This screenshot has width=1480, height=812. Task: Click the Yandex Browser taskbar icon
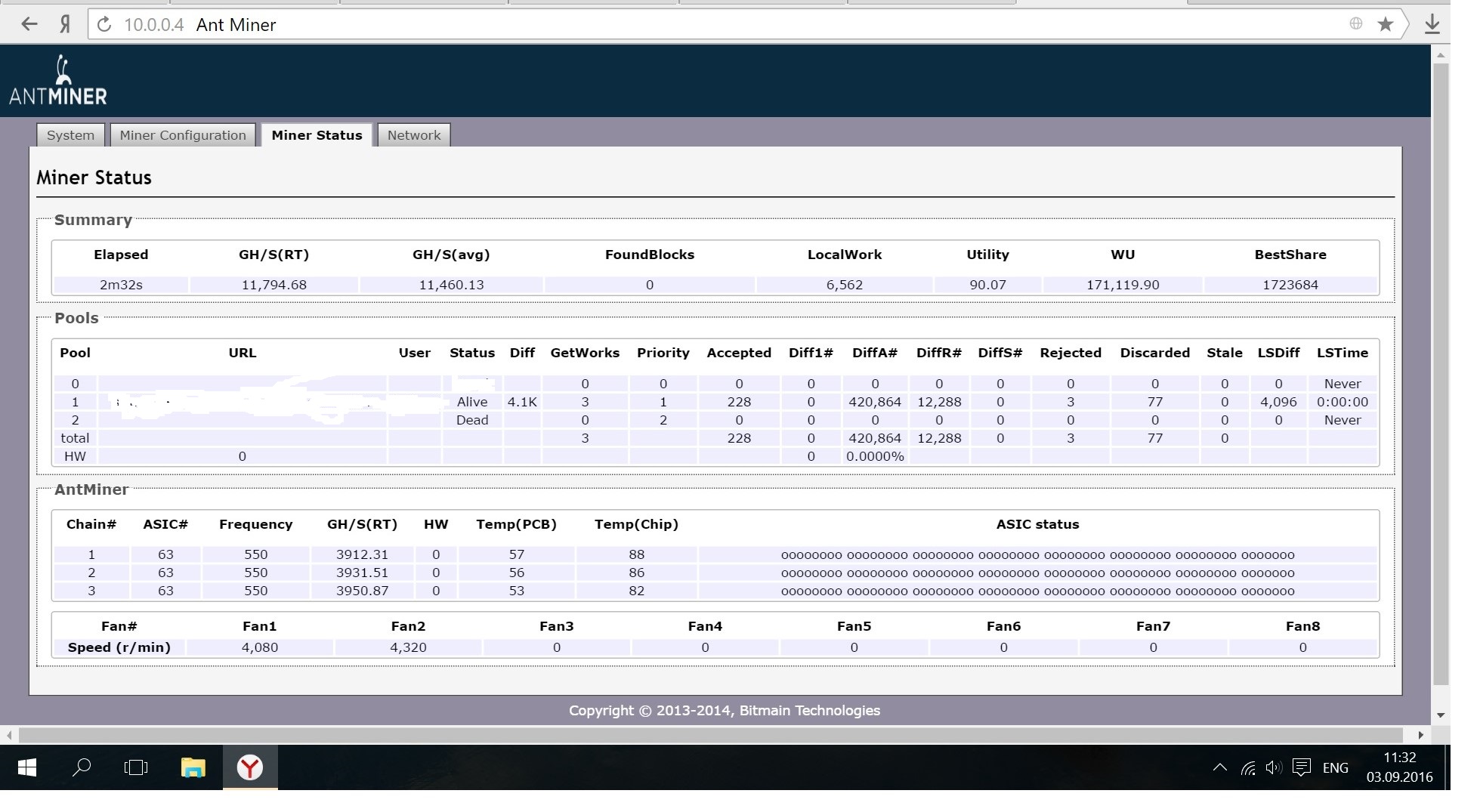(x=249, y=767)
